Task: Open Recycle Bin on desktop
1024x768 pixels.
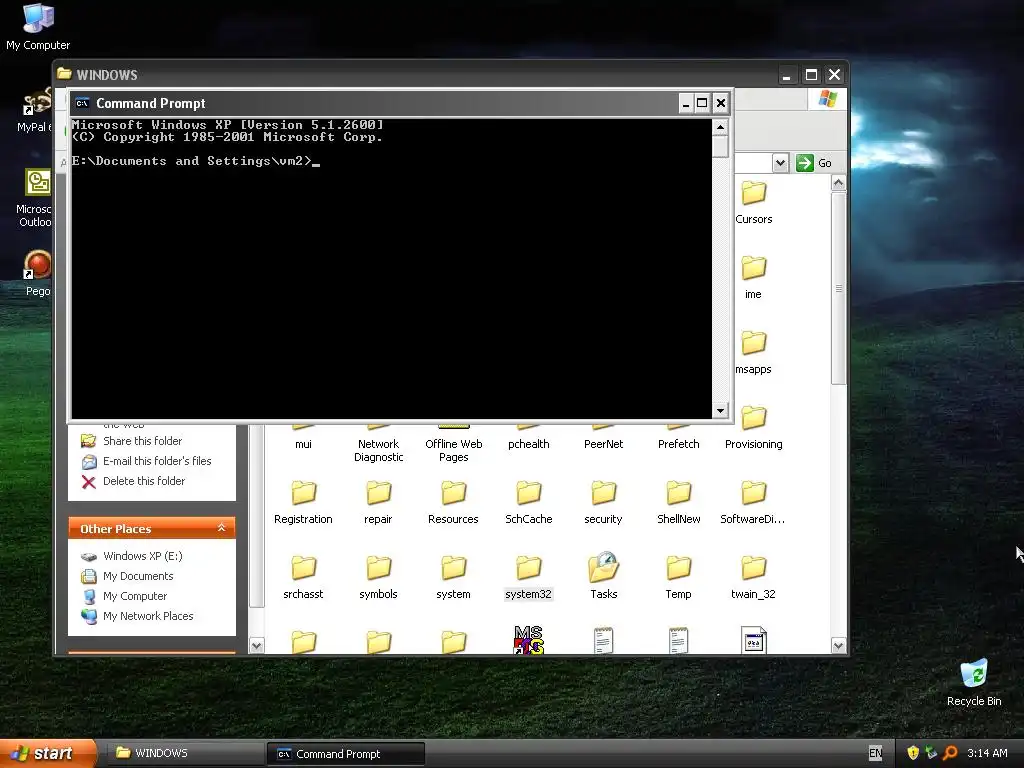Action: 974,682
